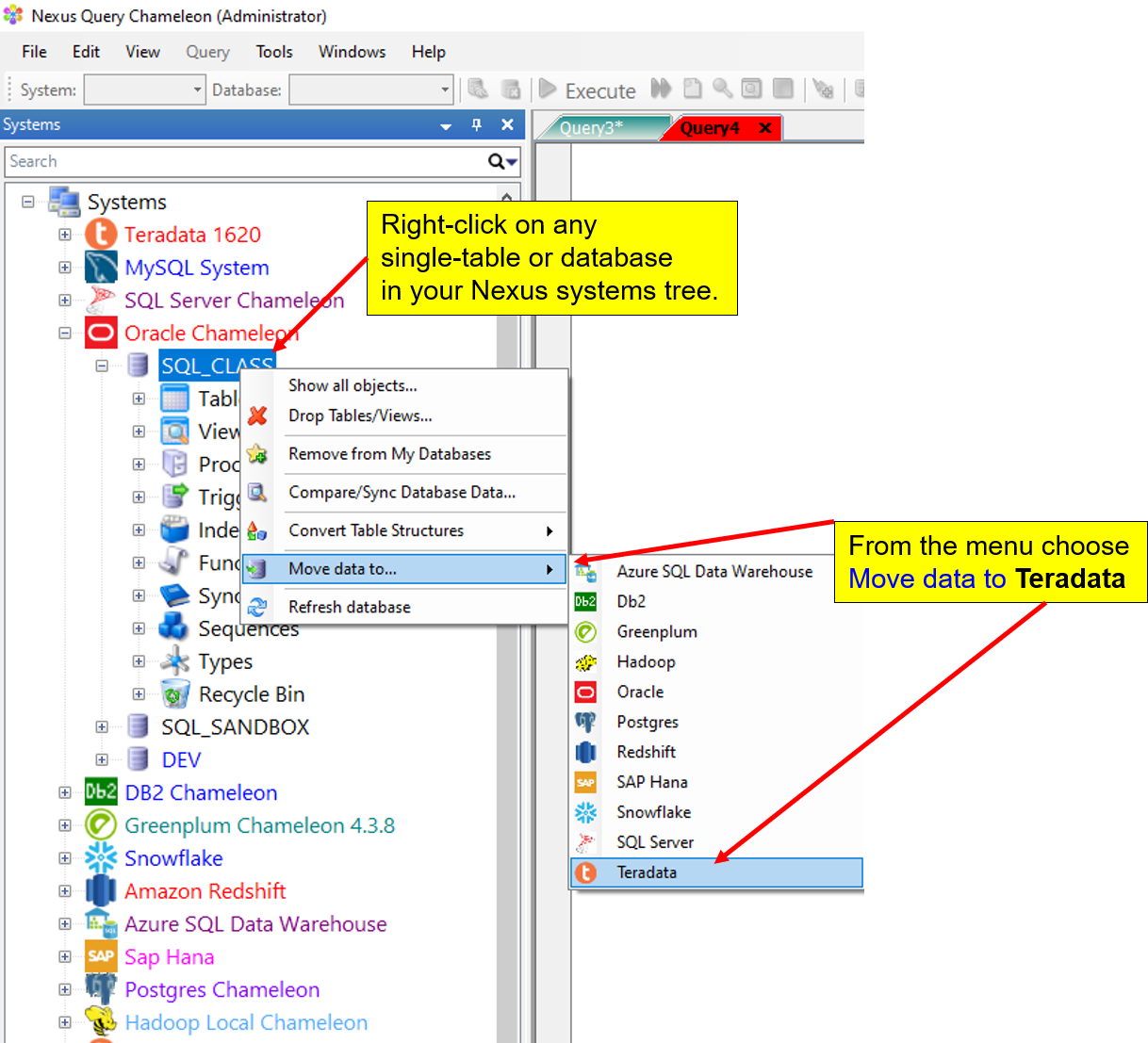Click the search magnifier icon in Systems panel

coord(497,162)
